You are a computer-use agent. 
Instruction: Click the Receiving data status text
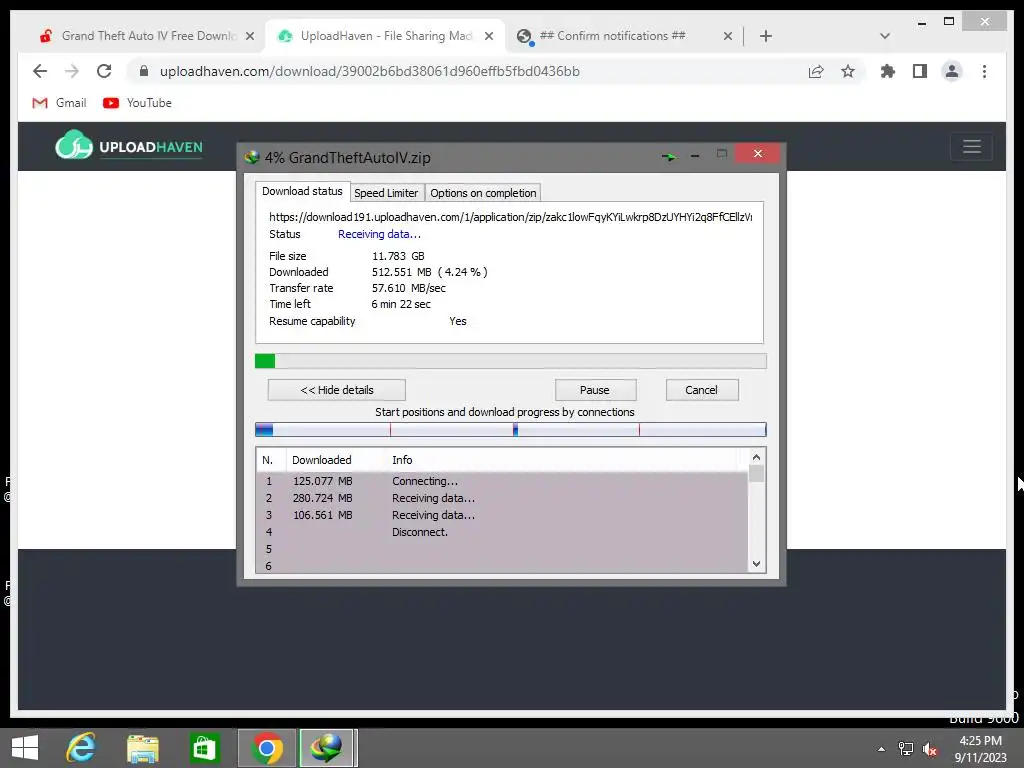click(379, 234)
